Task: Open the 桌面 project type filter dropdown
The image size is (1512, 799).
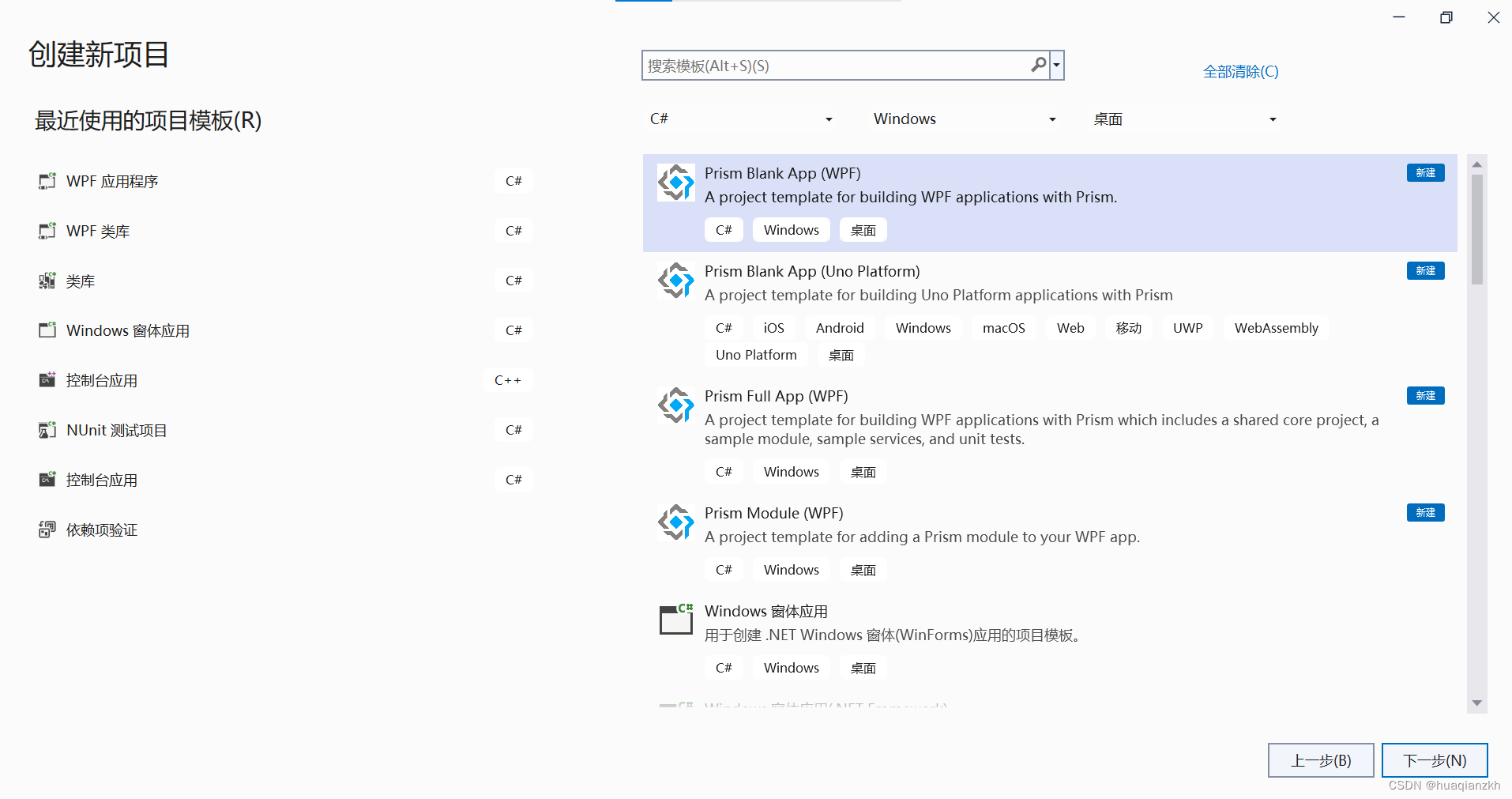Action: point(1185,119)
